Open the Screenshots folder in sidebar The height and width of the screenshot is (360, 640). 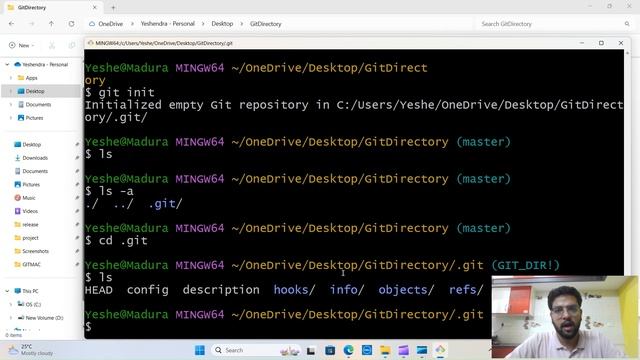[31, 251]
